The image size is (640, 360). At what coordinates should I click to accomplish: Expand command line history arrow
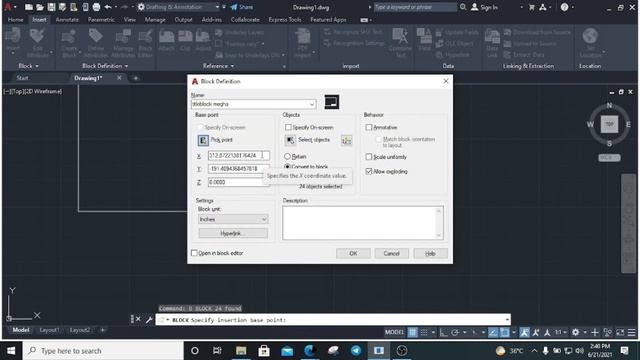507,320
